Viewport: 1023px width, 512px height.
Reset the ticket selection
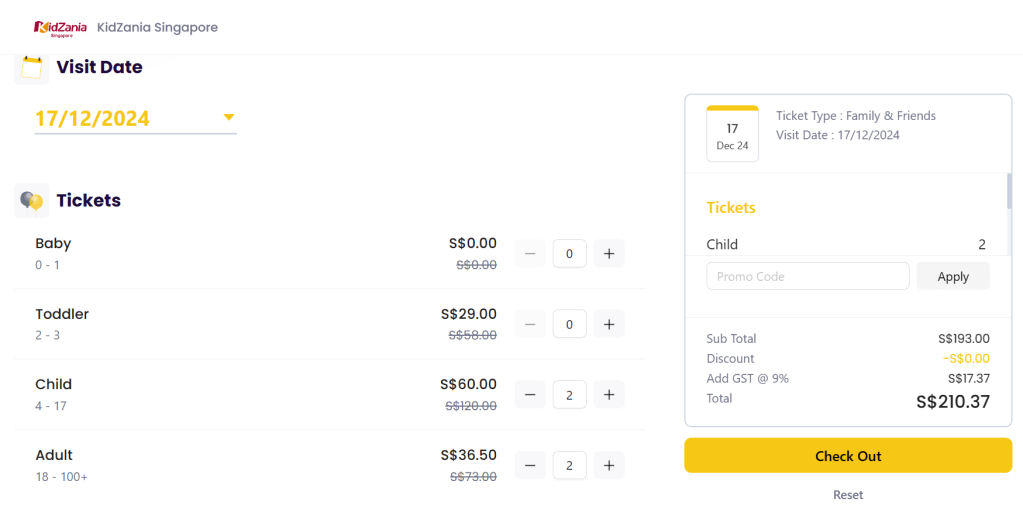848,495
